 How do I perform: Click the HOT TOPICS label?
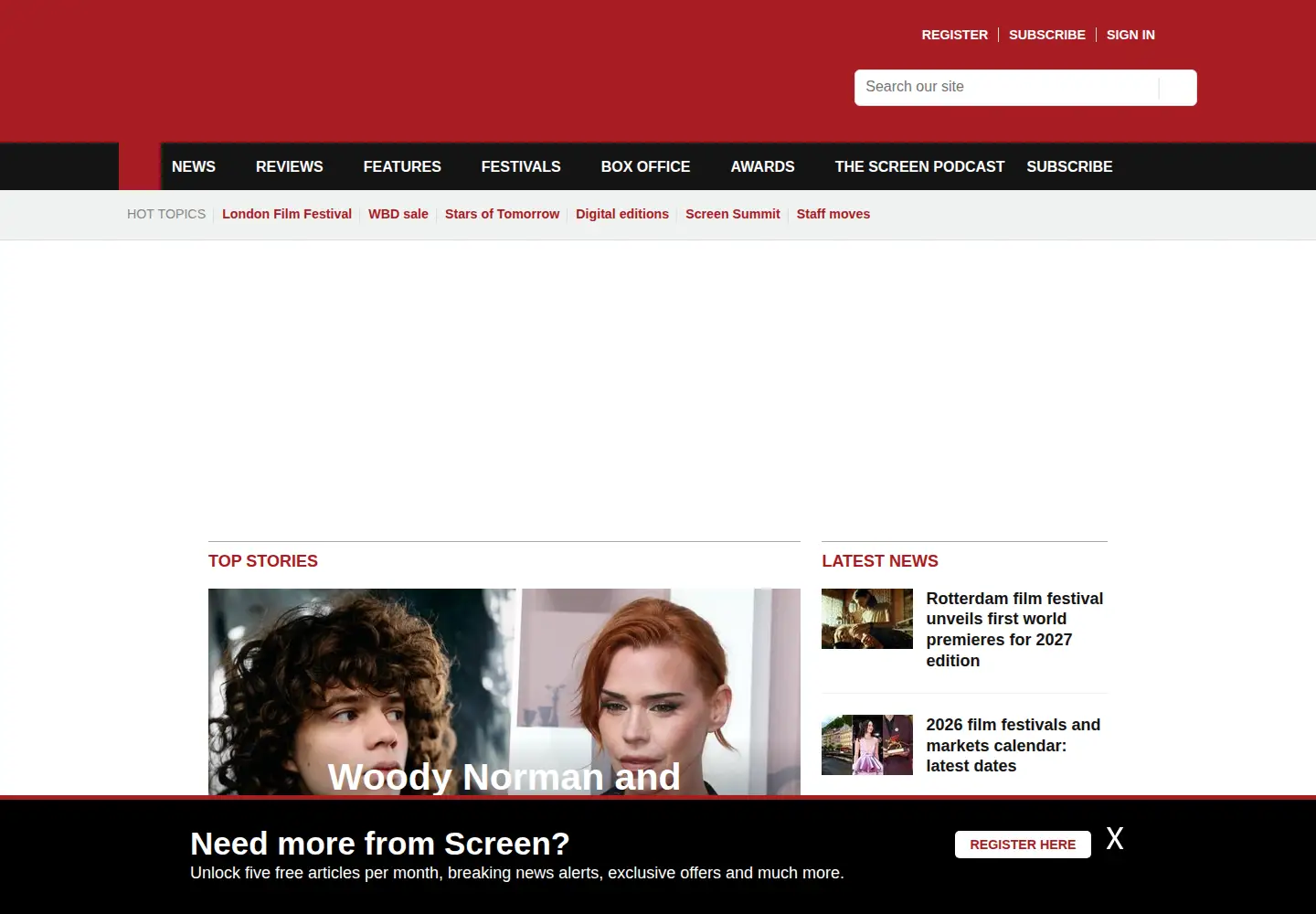tap(166, 214)
